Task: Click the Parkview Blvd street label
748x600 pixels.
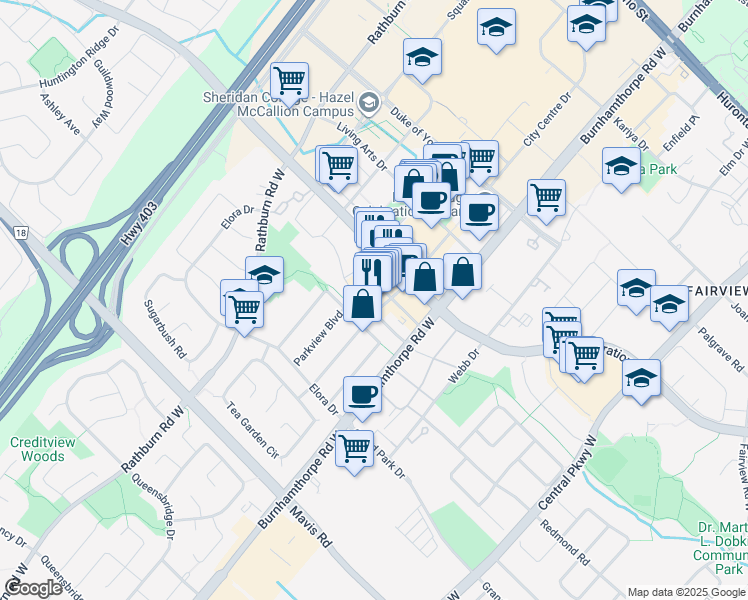Action: pos(318,338)
